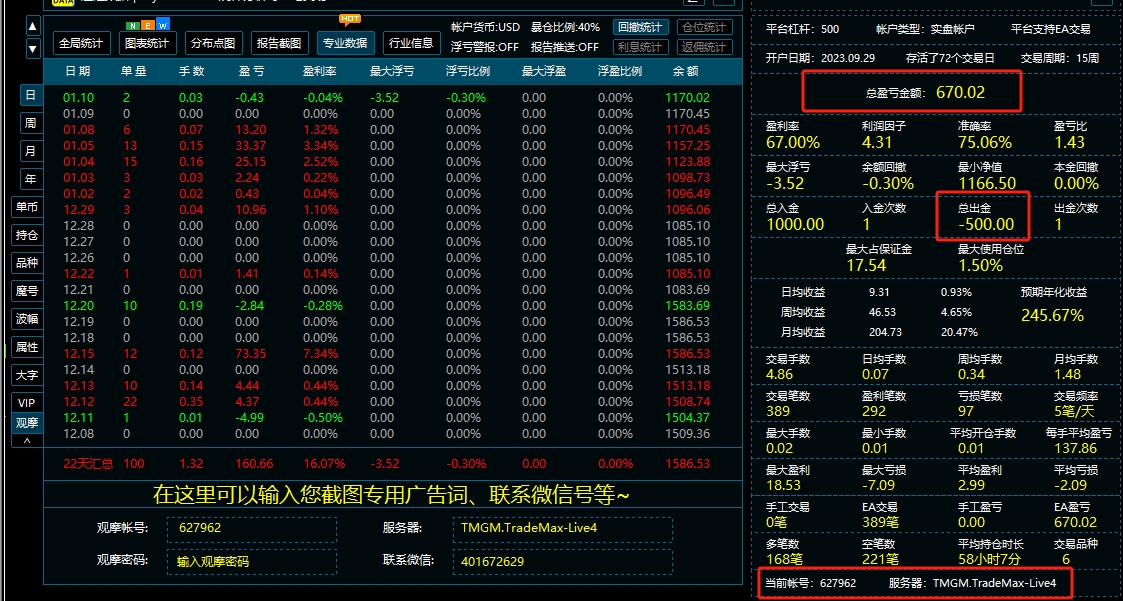Sort by the 手数 column header
This screenshot has height=601, width=1123.
coord(192,71)
